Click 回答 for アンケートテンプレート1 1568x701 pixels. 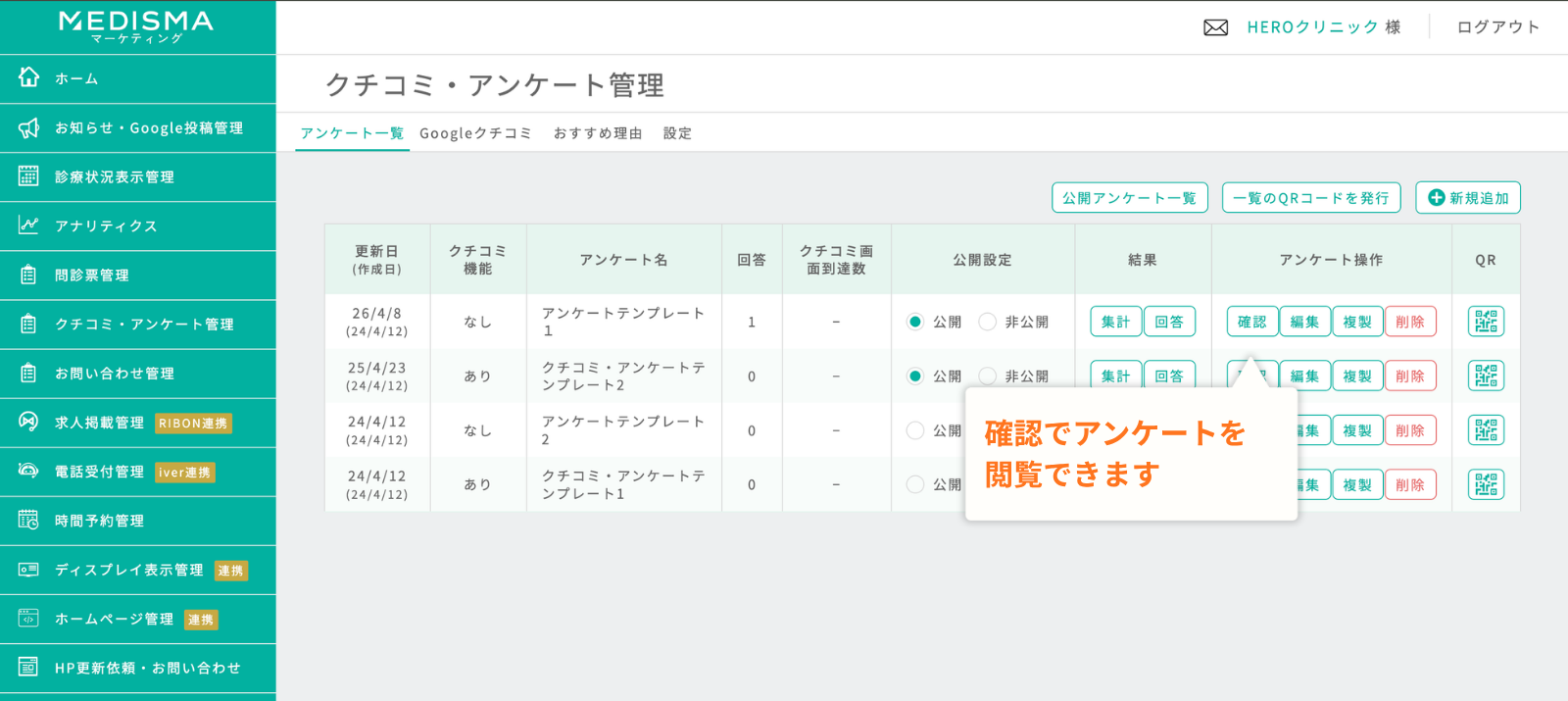(1169, 322)
